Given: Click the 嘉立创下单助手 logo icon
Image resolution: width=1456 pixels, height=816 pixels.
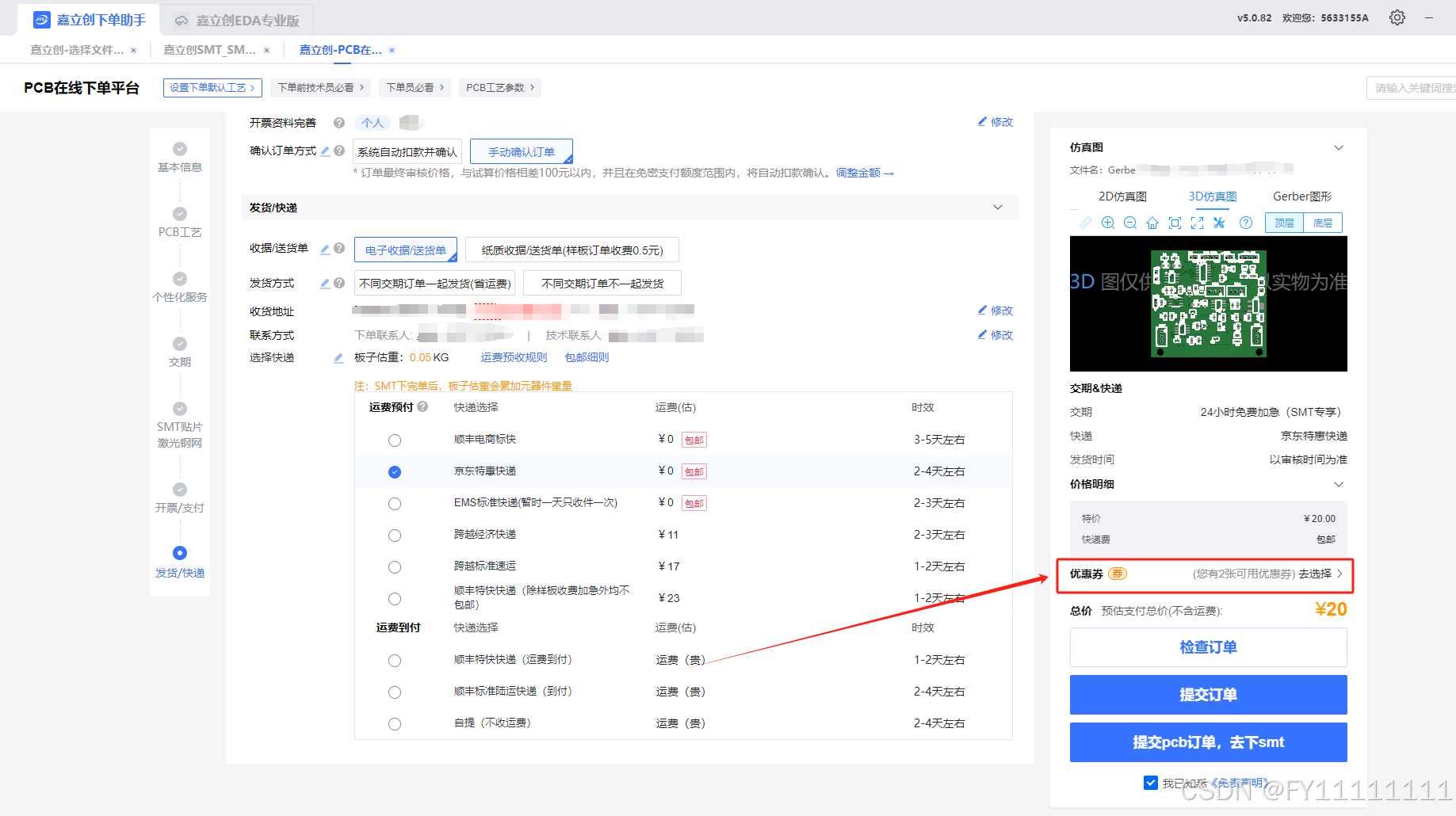Looking at the screenshot, I should 42,20.
